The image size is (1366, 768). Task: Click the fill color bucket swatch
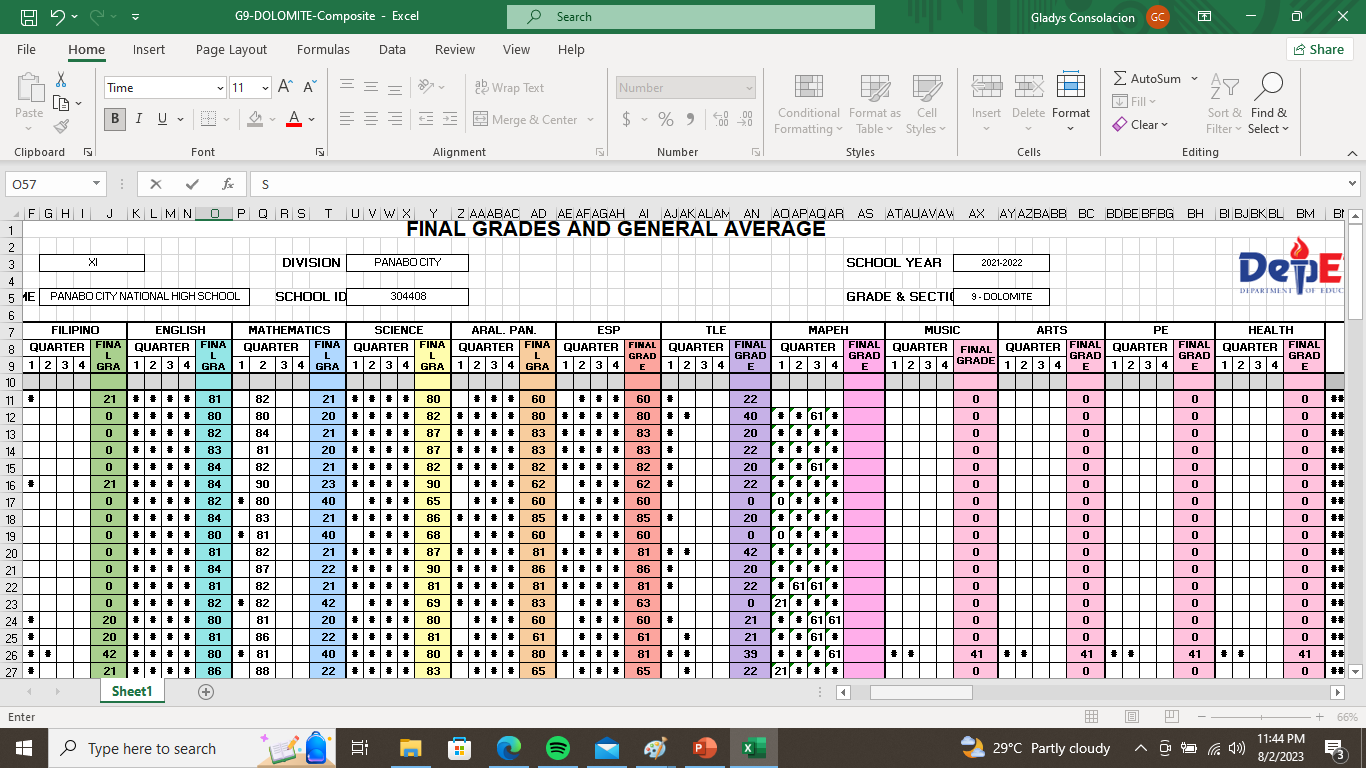[255, 119]
